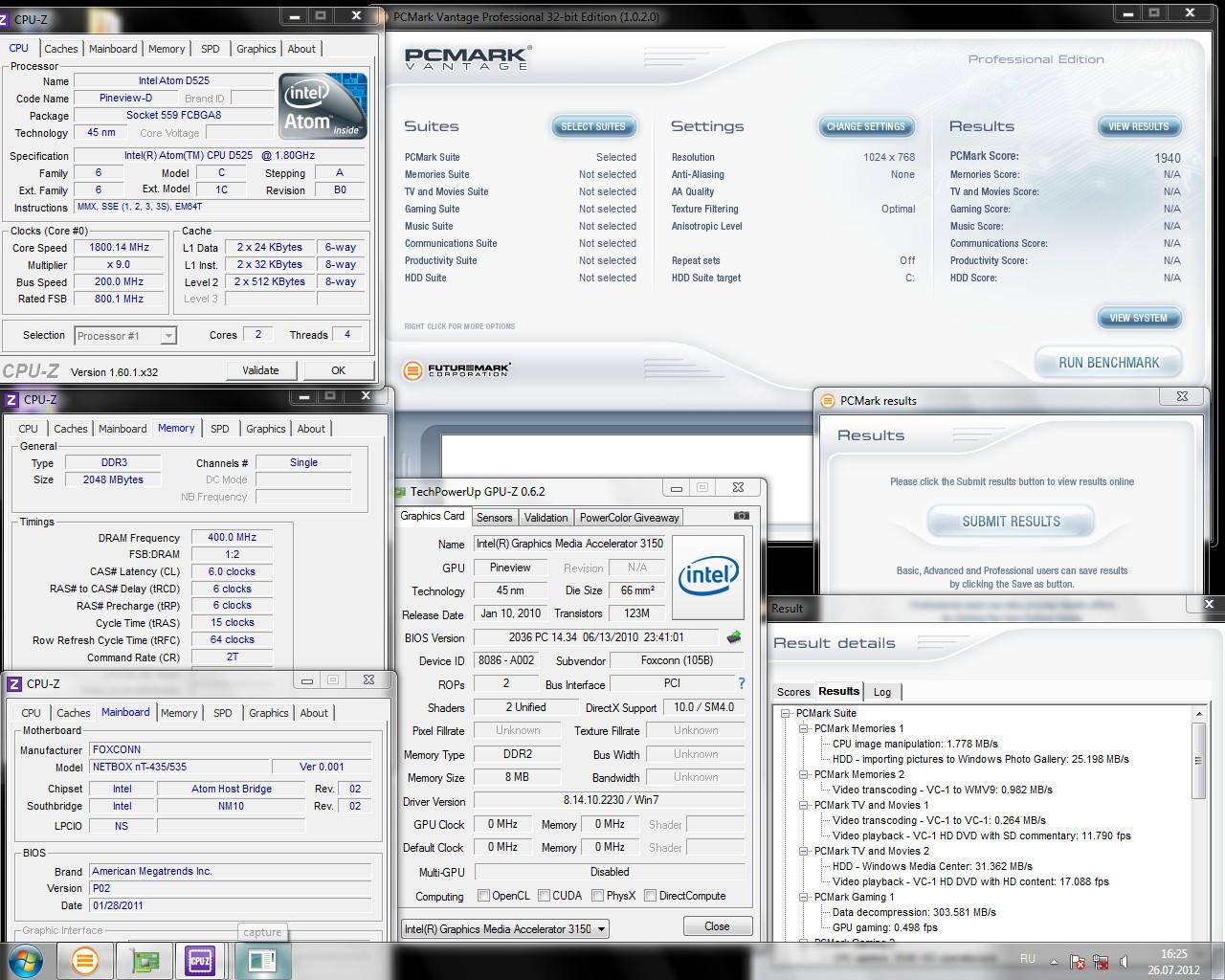Click the VIEW RESULTS button
The width and height of the screenshot is (1225, 980).
point(1139,126)
